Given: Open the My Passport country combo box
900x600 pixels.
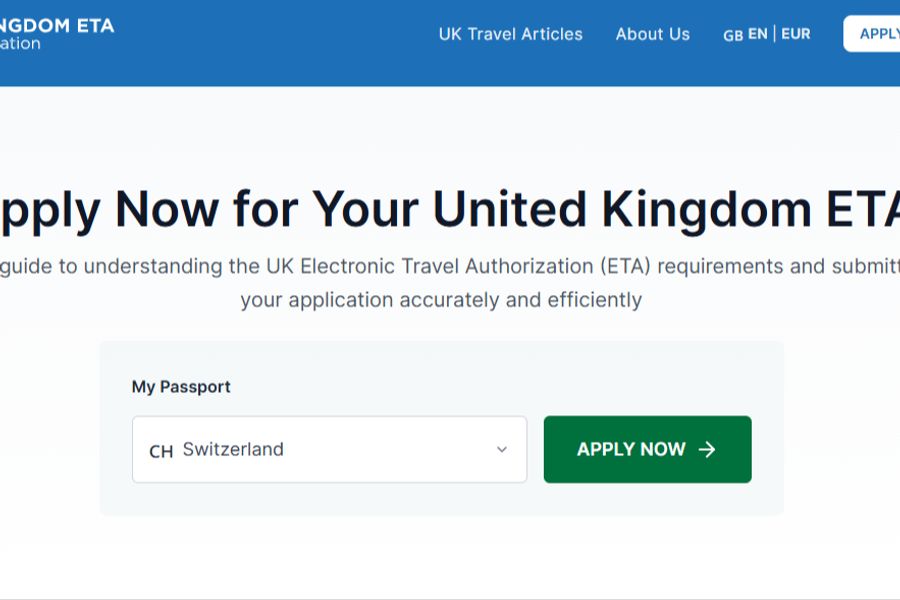Looking at the screenshot, I should pos(329,450).
